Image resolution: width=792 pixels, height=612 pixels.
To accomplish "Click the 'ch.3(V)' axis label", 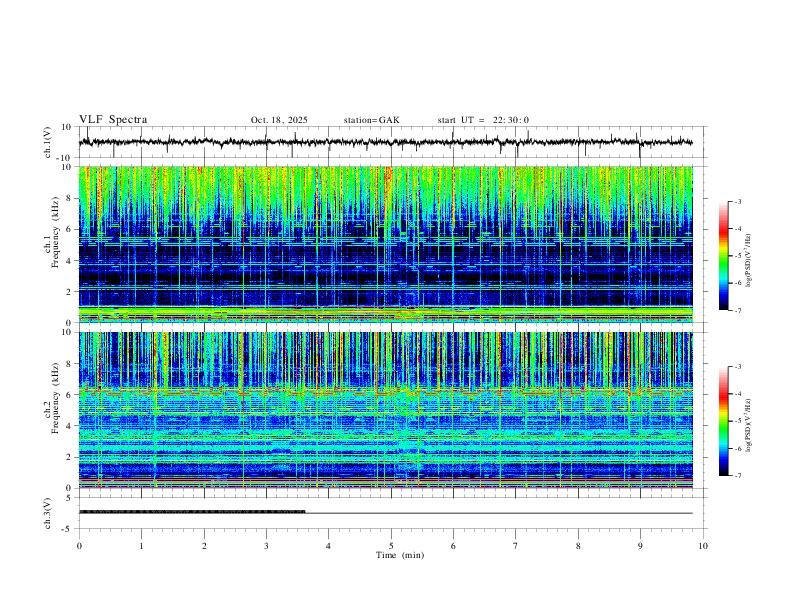I will tap(48, 513).
